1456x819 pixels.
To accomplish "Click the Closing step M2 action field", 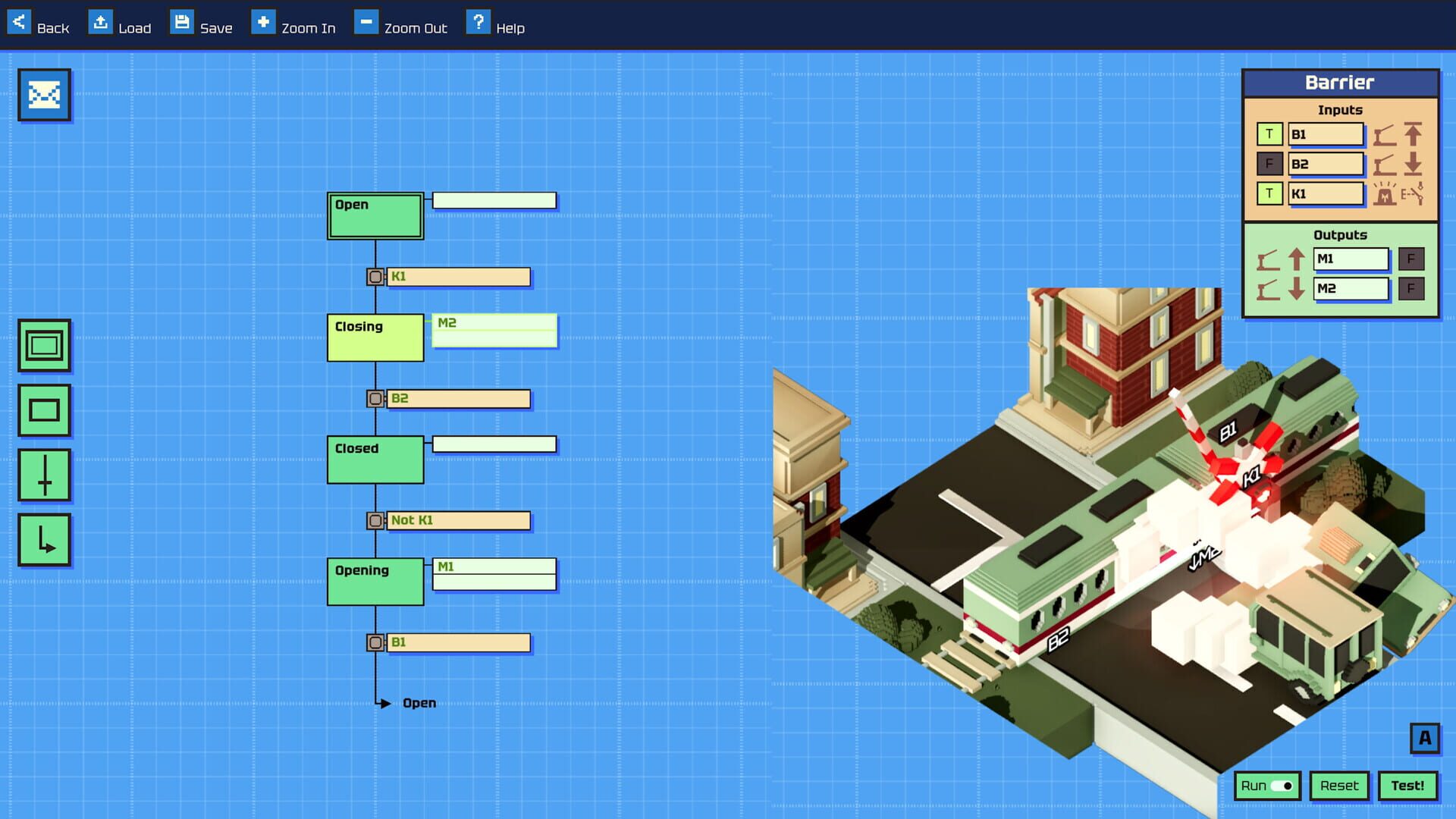I will (x=494, y=324).
